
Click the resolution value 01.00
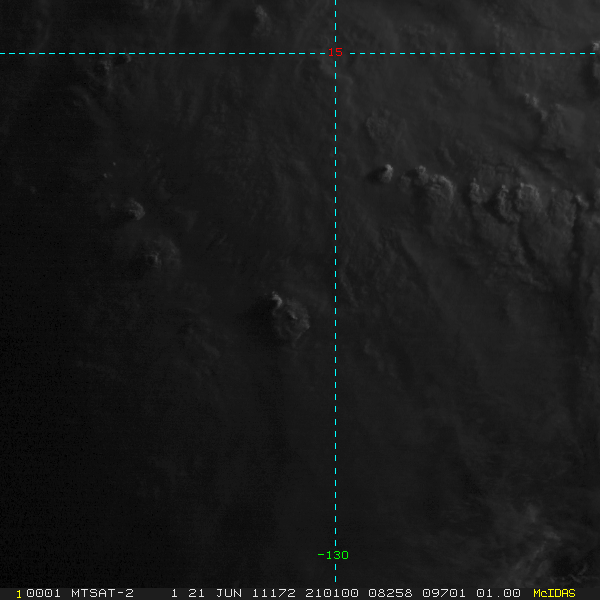coord(498,593)
